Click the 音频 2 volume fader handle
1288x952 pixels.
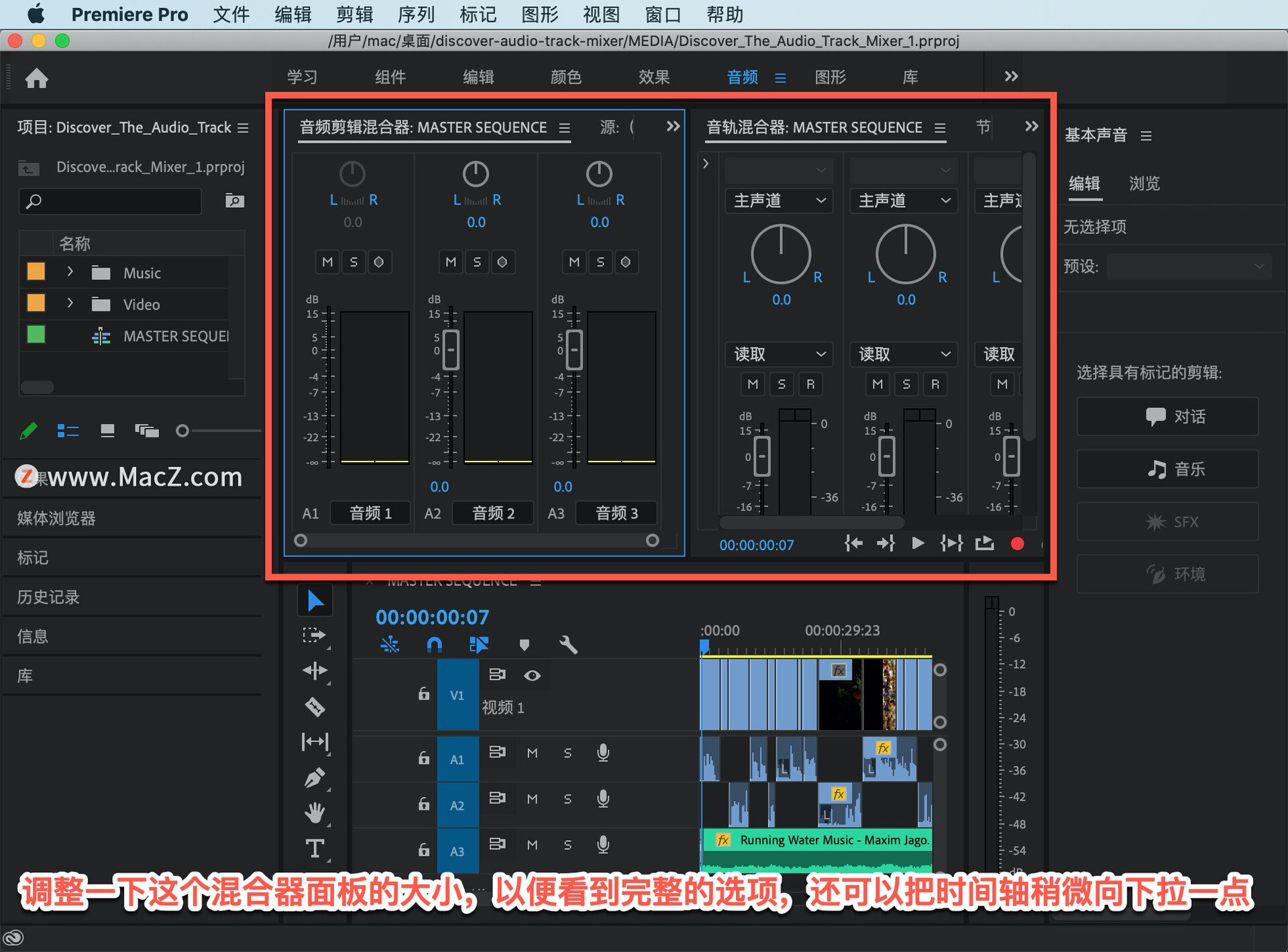[x=451, y=350]
